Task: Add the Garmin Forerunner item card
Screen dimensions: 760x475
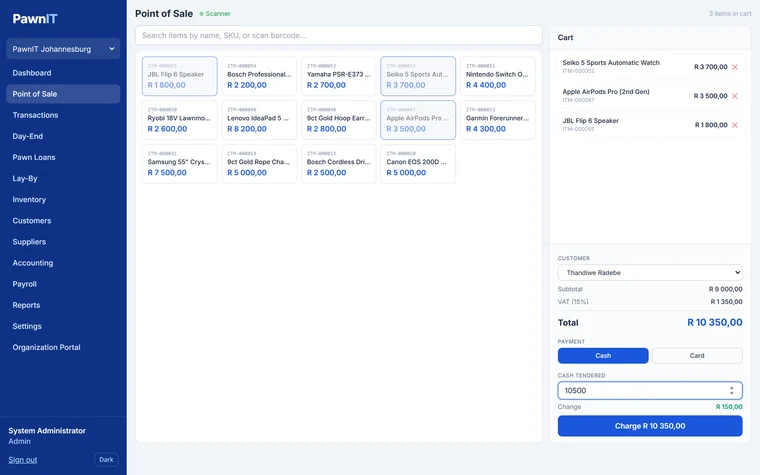Action: [x=497, y=120]
